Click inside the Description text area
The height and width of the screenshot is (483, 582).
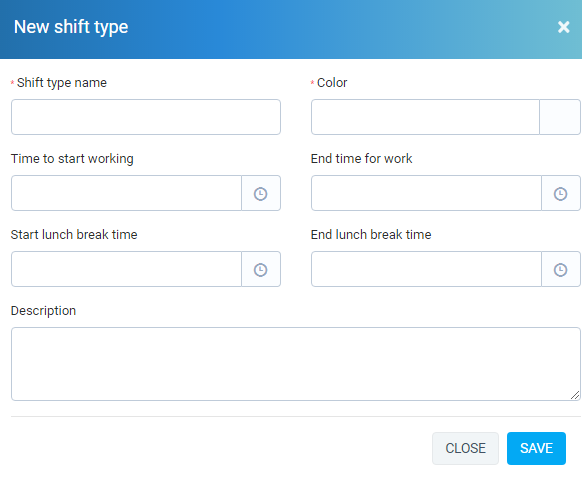click(x=296, y=364)
